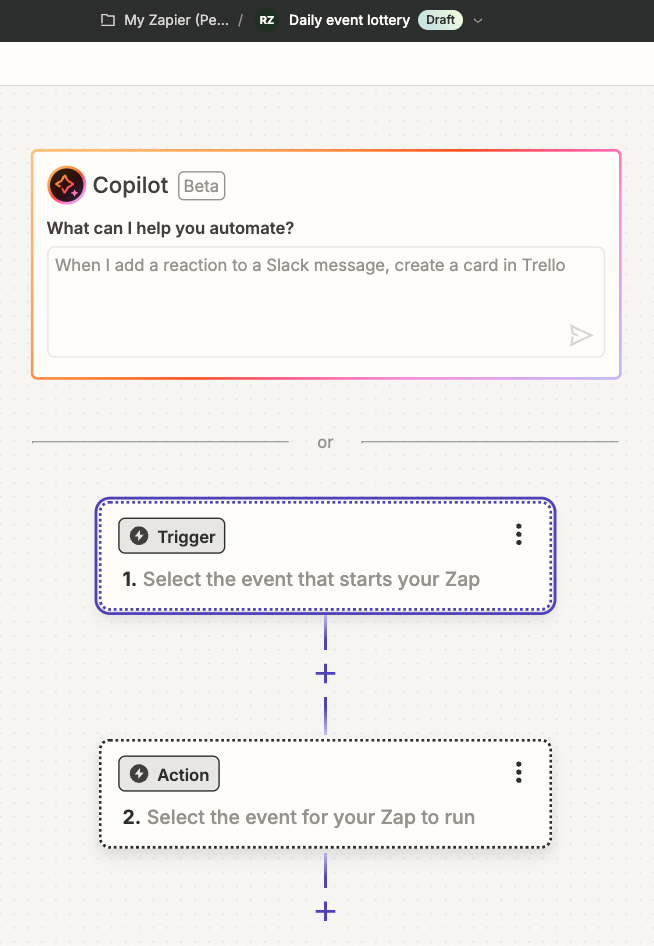
Task: Open the My Zapier folder breadcrumb
Action: pyautogui.click(x=175, y=20)
